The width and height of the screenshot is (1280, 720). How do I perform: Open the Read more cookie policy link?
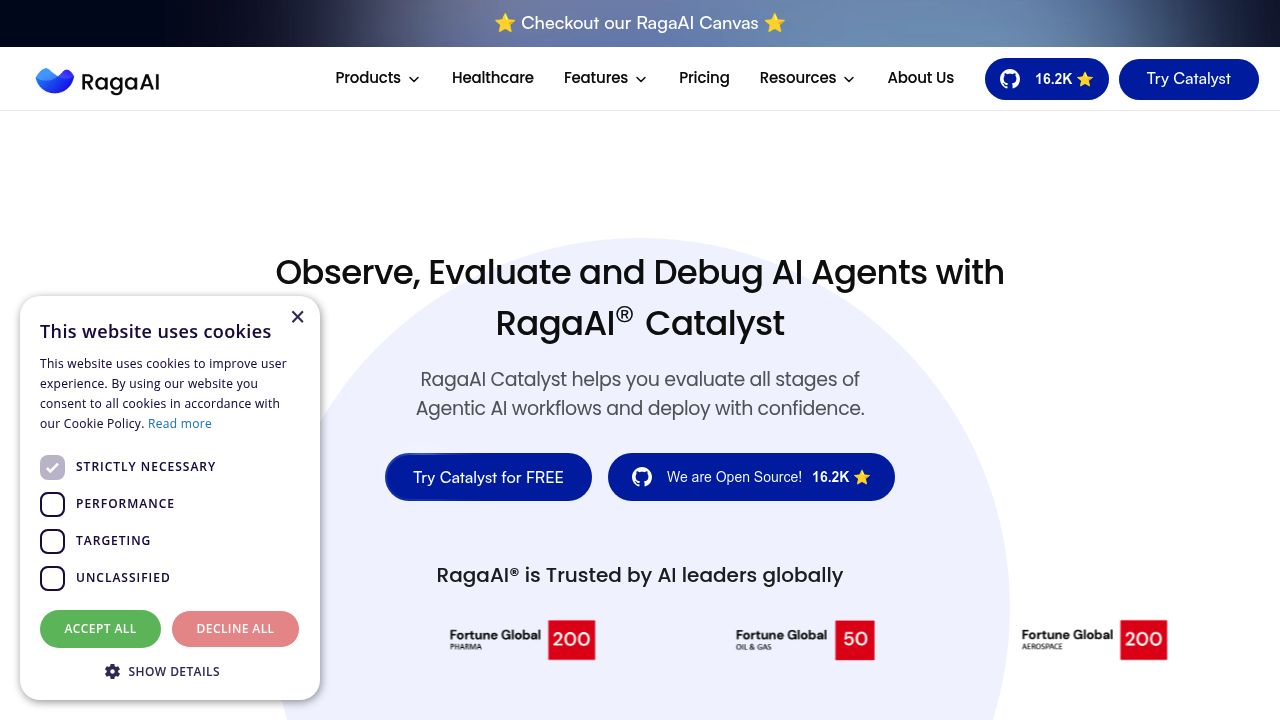tap(180, 424)
